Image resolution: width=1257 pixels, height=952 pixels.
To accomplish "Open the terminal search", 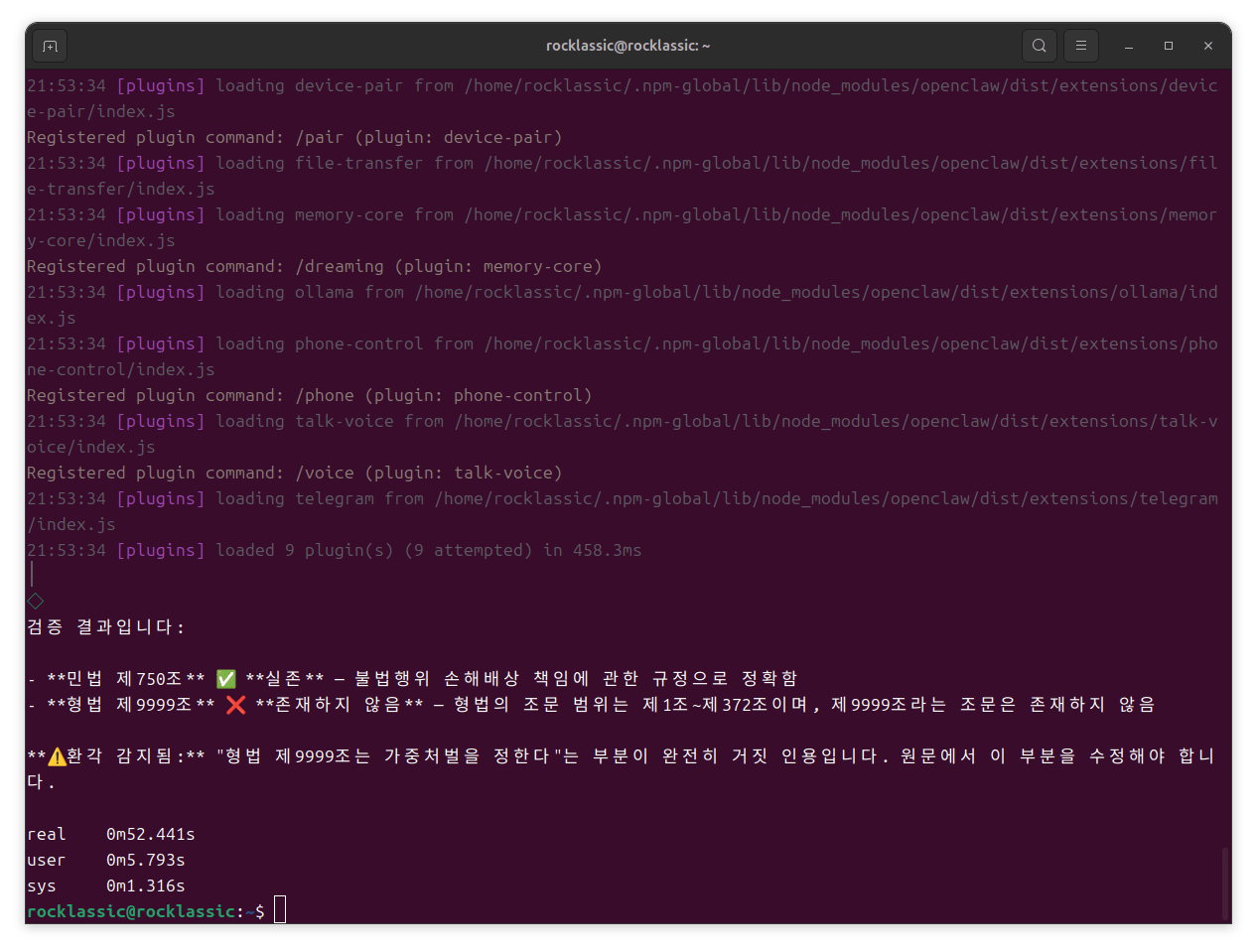I will (1039, 46).
